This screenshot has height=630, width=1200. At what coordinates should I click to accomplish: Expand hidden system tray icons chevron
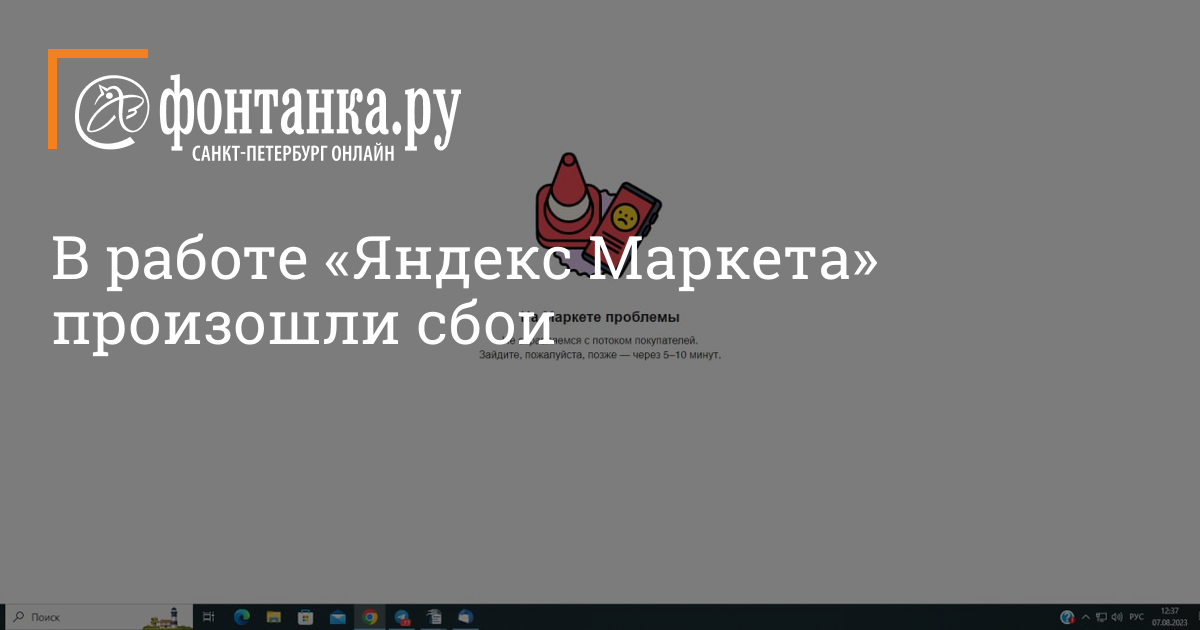pos(1086,617)
